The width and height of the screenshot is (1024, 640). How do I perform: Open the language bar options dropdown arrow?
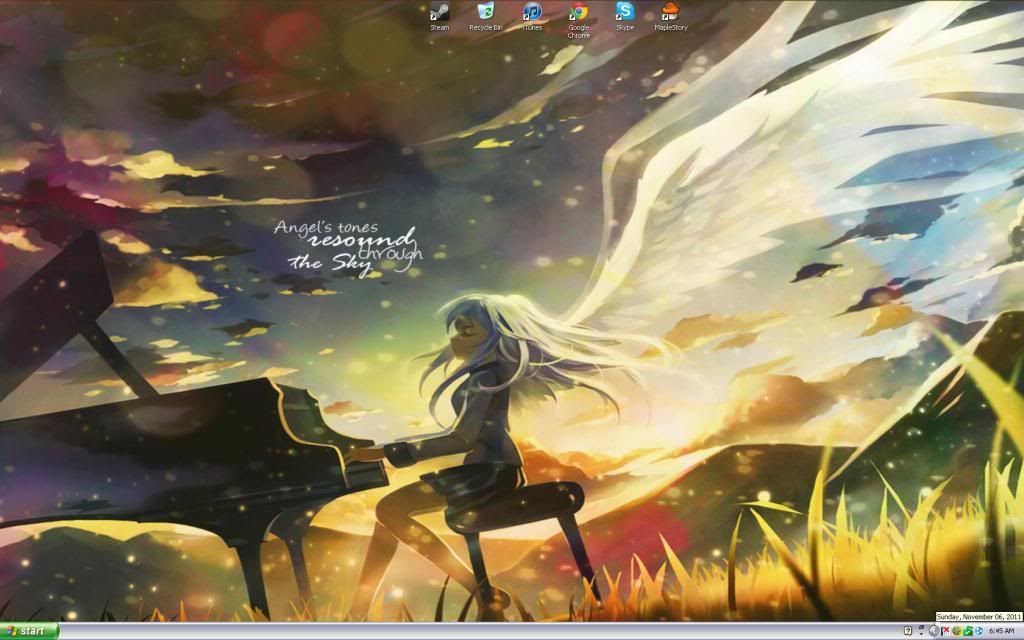(921, 634)
